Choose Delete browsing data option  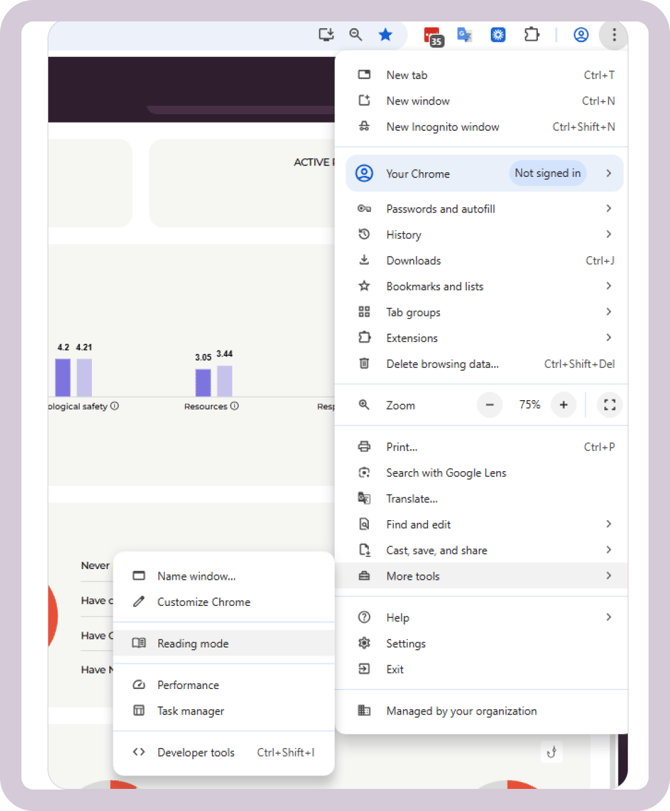(x=442, y=364)
